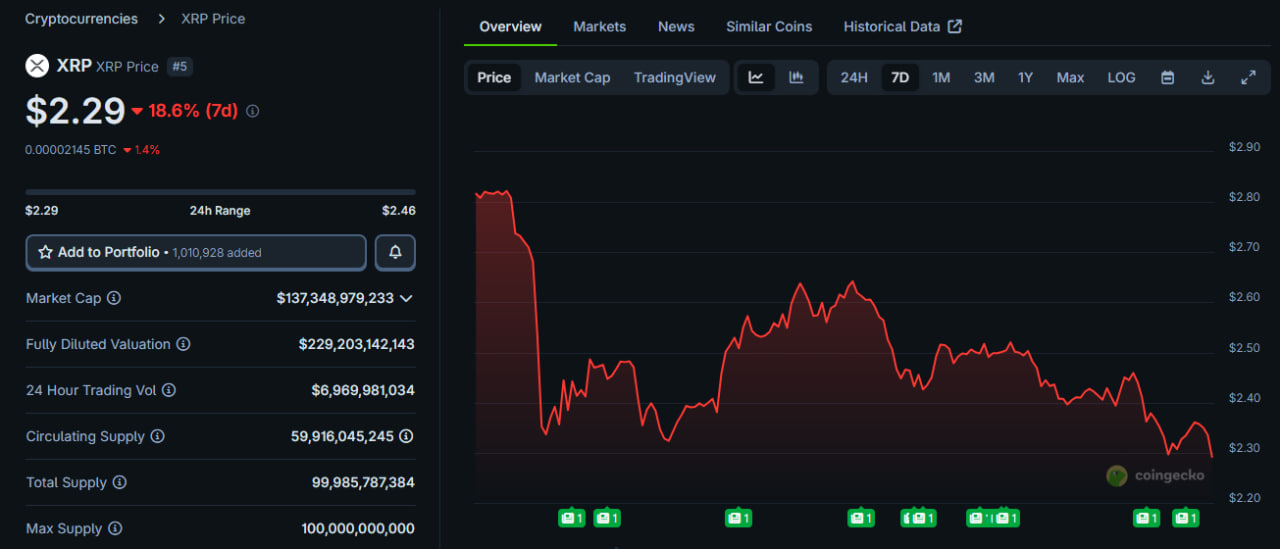The width and height of the screenshot is (1280, 549).
Task: Open the calendar date range picker
Action: coord(1167,78)
